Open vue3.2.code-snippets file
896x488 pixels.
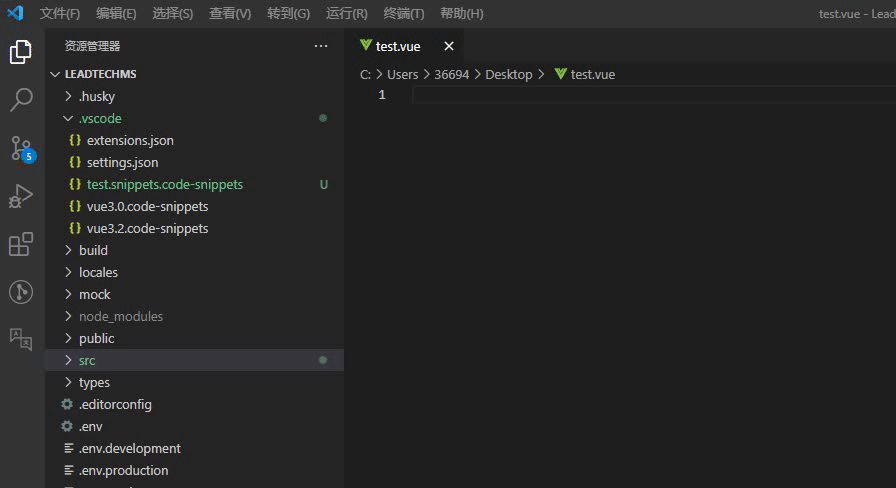[194, 228]
